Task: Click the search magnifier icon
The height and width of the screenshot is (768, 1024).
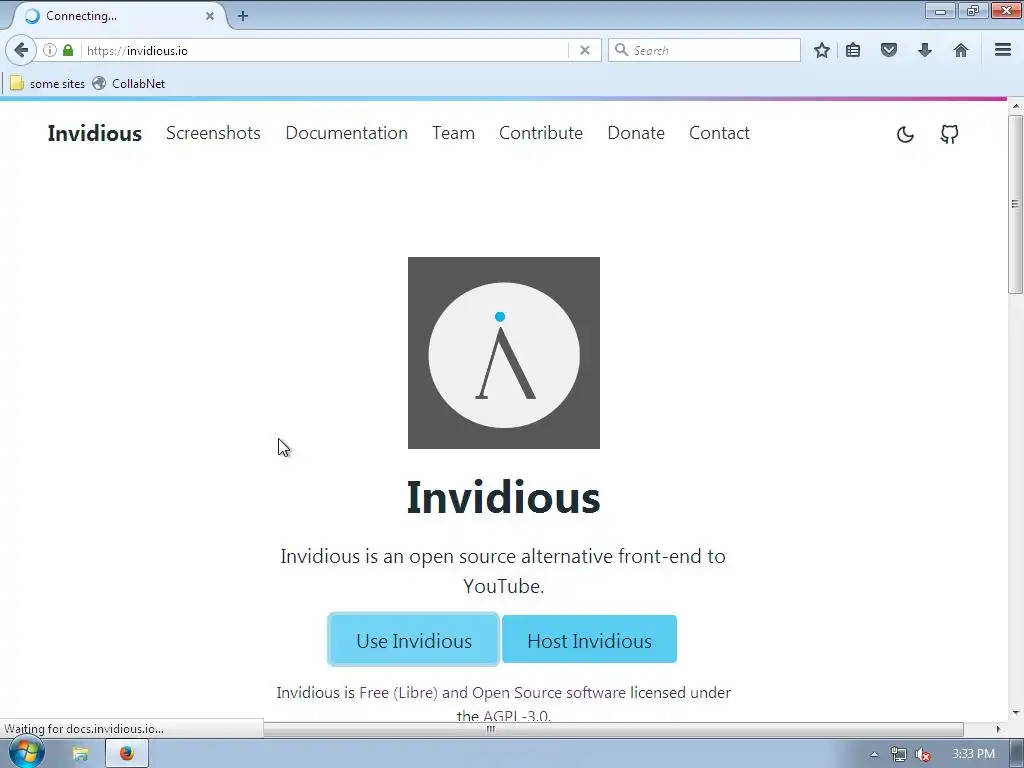Action: [621, 50]
